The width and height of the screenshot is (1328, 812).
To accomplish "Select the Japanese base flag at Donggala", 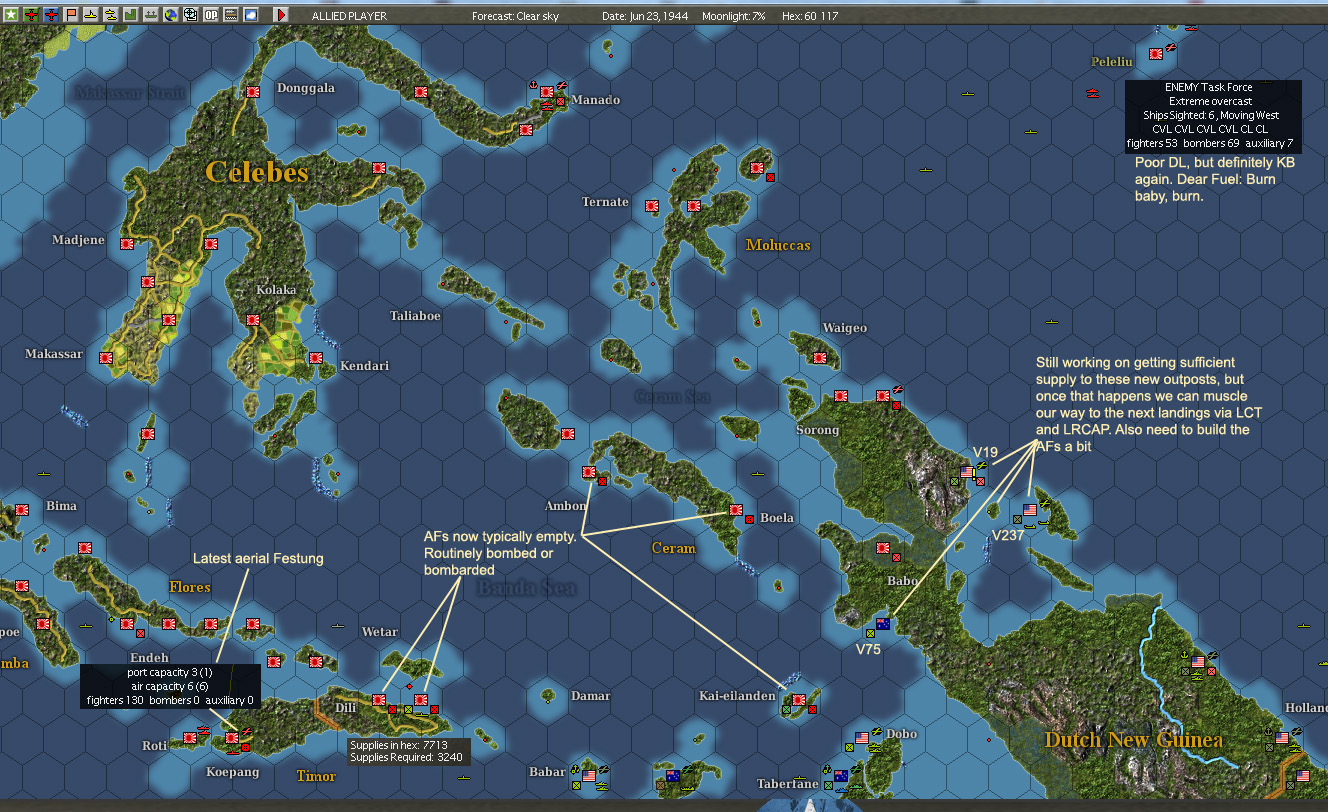I will (x=252, y=91).
